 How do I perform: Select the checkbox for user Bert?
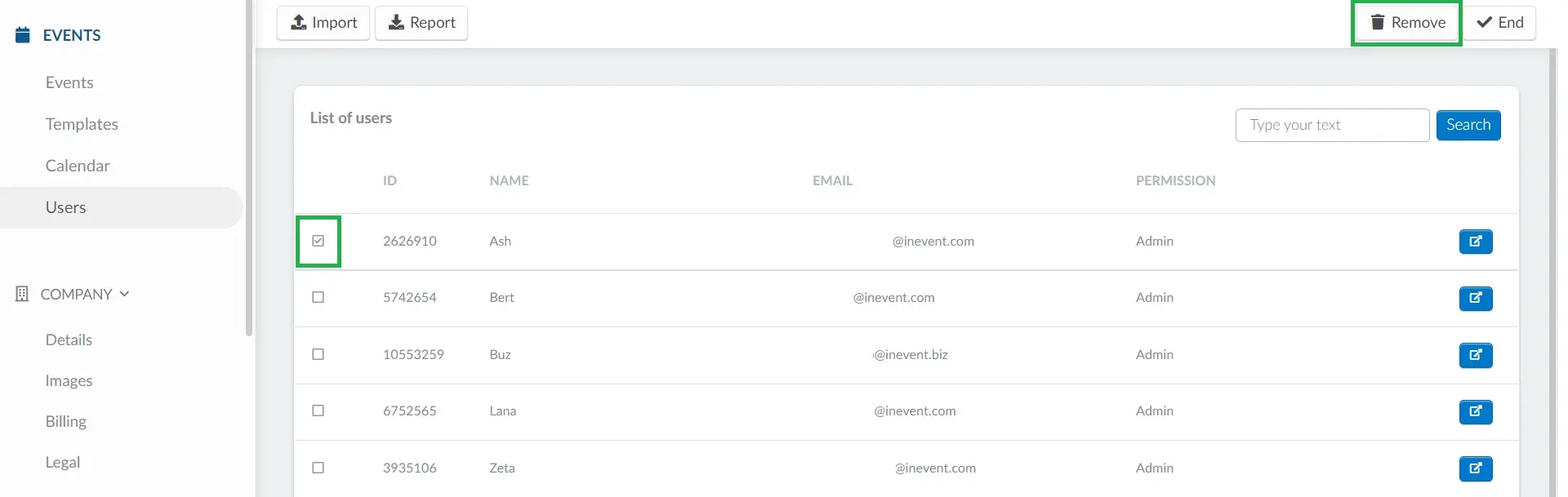click(x=318, y=297)
